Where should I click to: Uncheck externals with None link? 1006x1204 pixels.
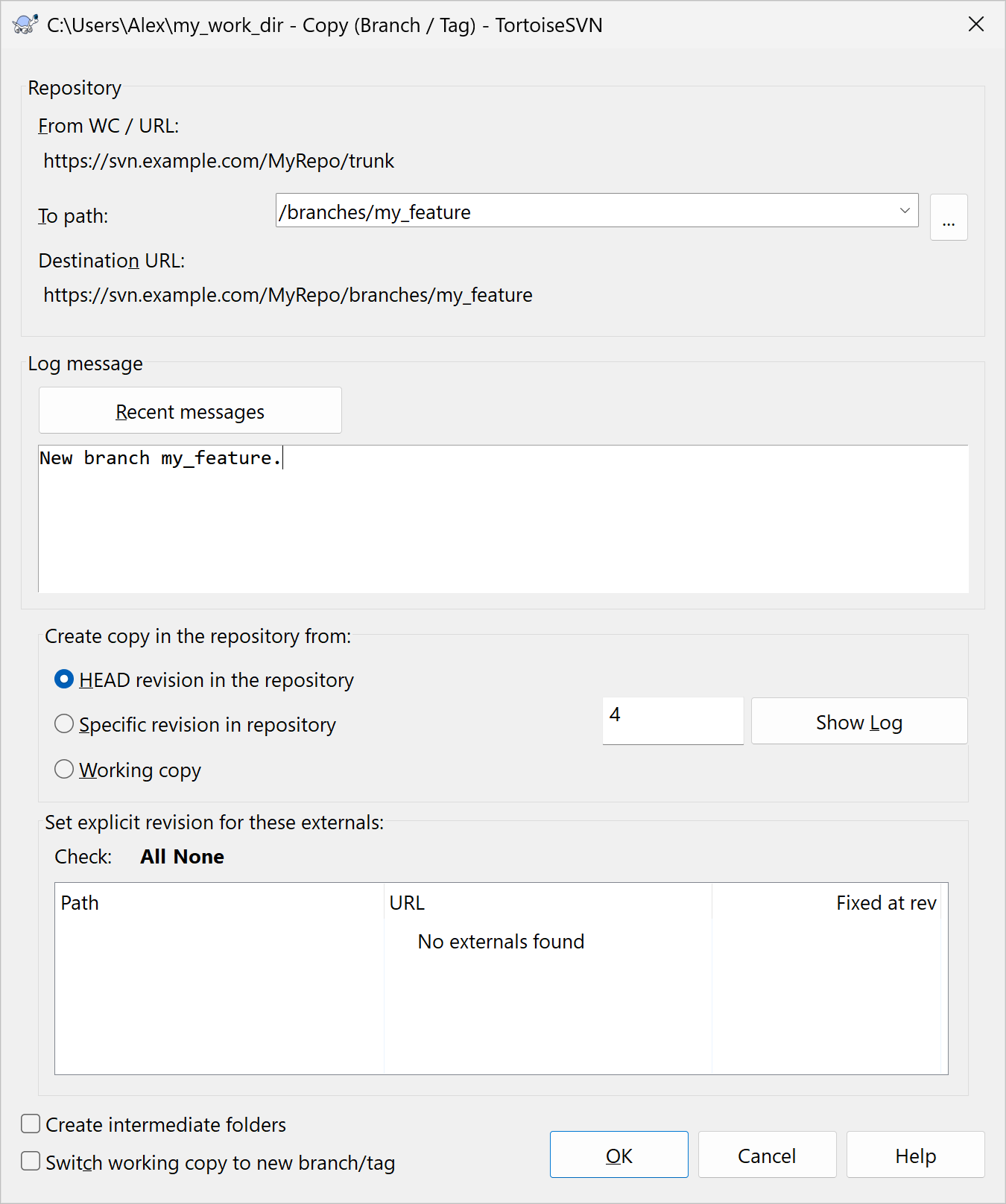click(x=198, y=857)
